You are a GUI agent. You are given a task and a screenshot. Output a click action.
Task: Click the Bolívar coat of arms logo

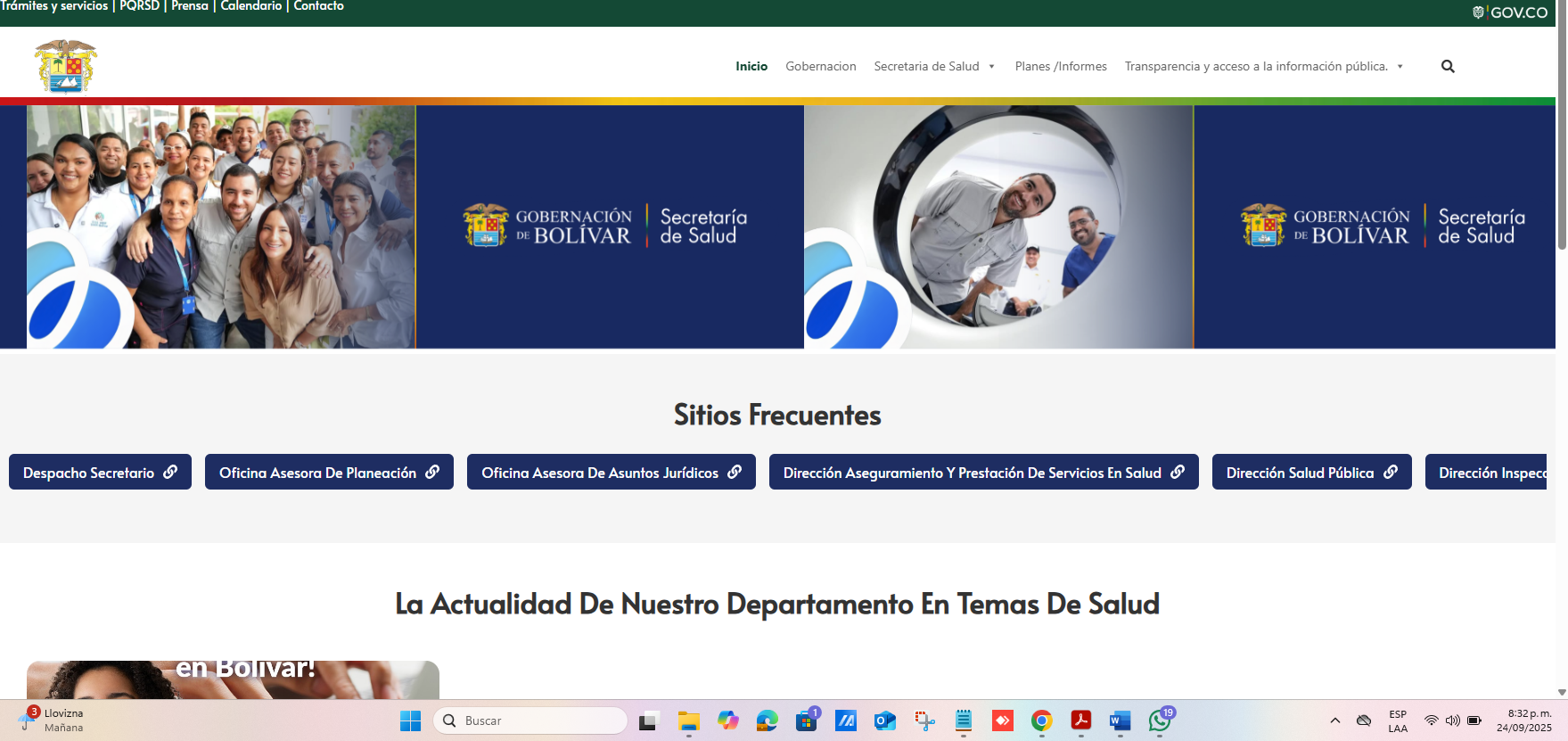point(65,66)
